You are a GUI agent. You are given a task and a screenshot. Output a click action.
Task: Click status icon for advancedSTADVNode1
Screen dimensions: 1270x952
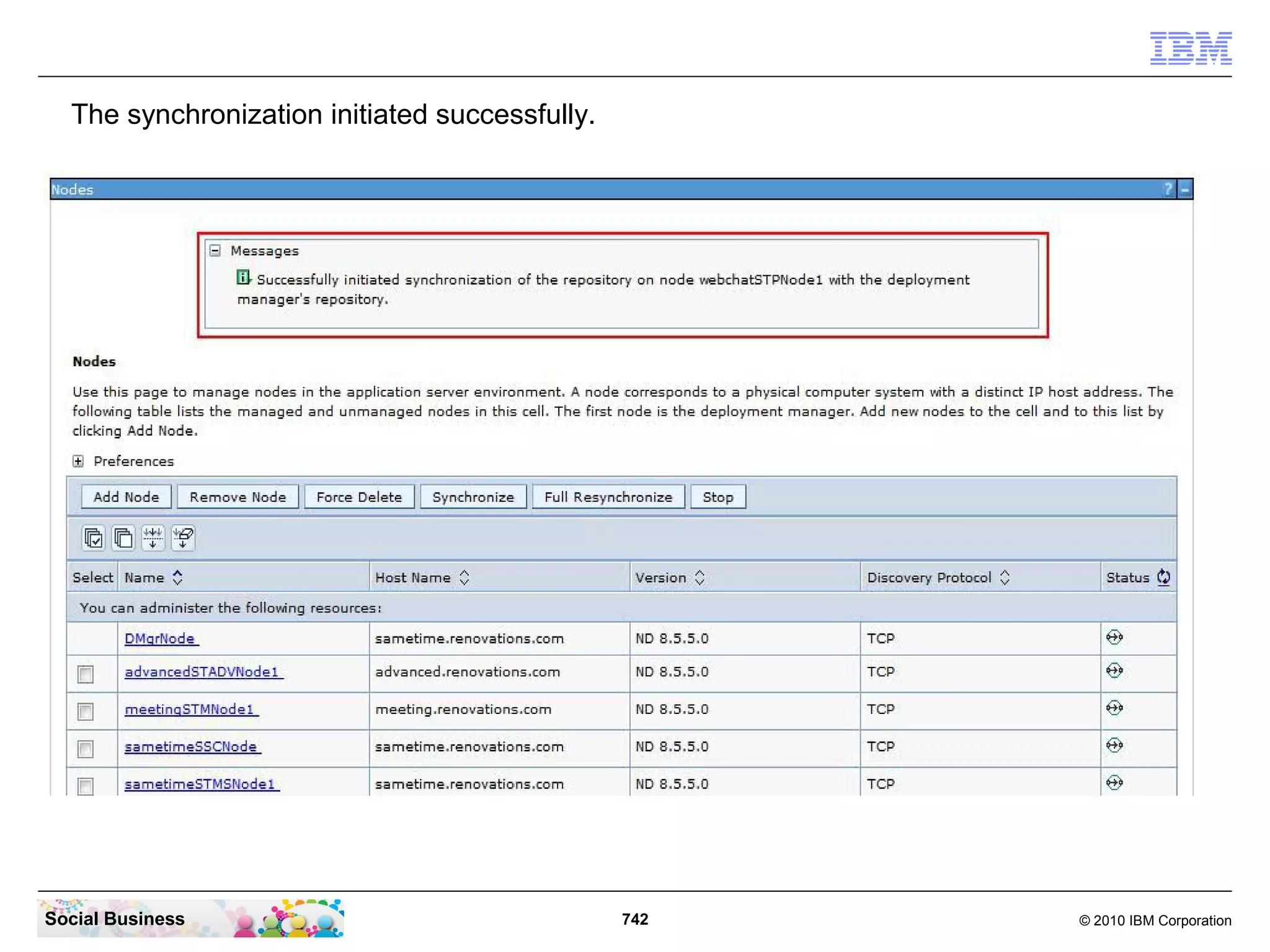click(x=1114, y=671)
